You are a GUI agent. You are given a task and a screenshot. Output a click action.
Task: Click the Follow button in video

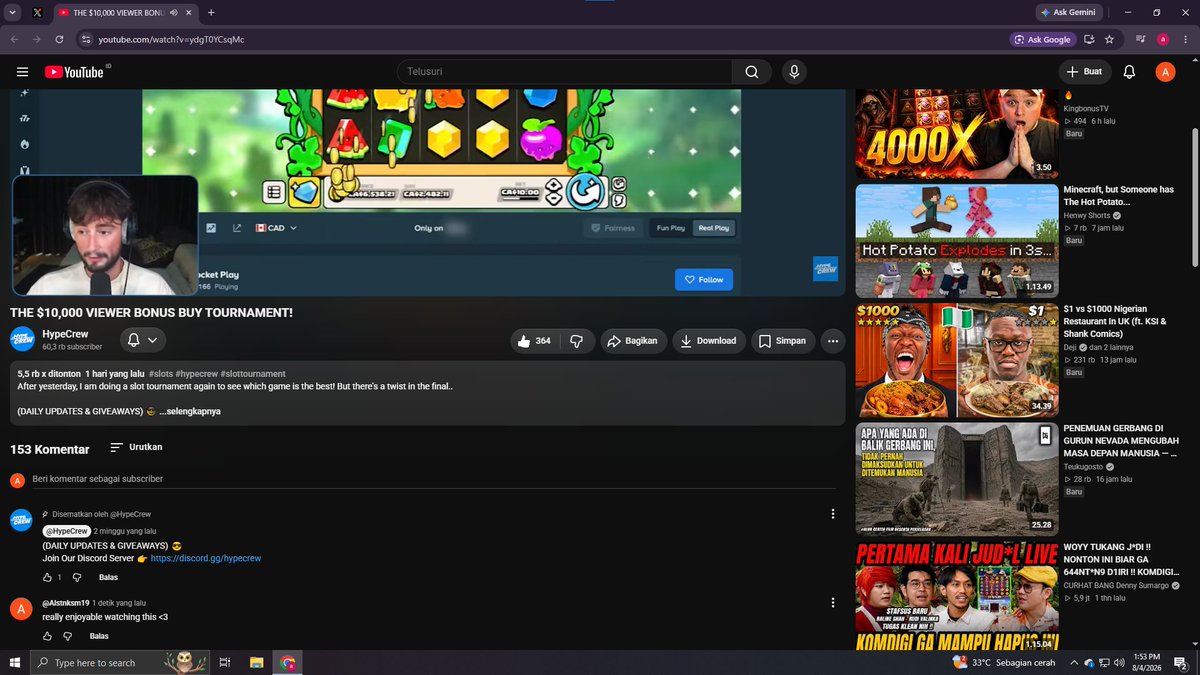pos(704,280)
